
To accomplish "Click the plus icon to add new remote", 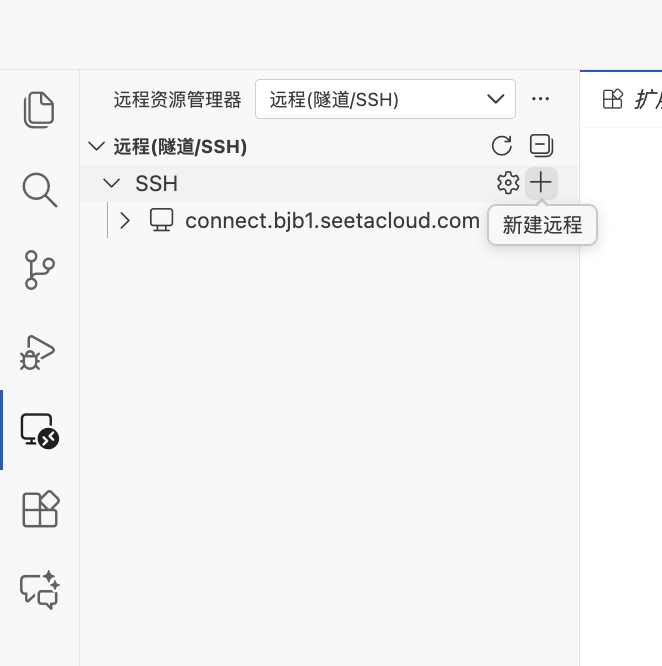I will coord(540,183).
